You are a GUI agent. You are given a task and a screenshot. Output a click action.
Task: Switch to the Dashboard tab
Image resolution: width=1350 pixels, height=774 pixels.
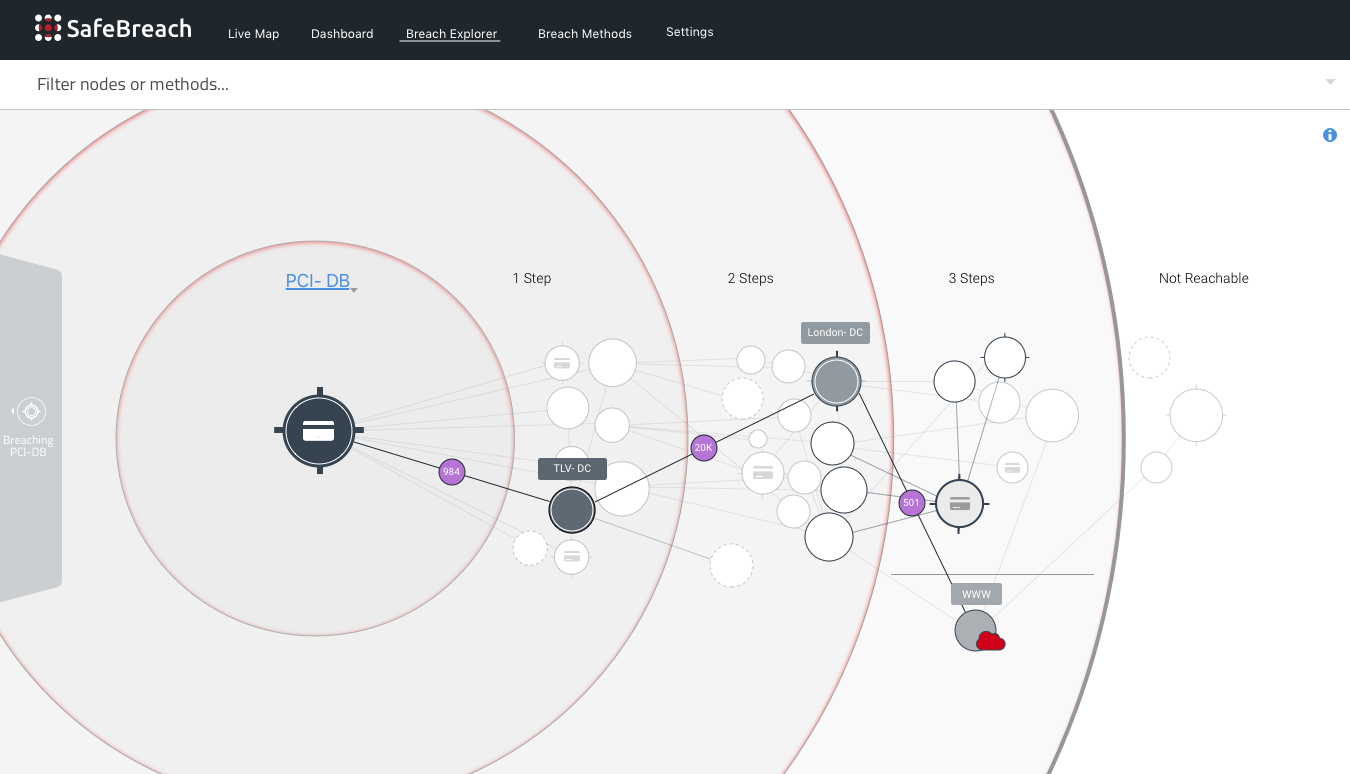[342, 34]
